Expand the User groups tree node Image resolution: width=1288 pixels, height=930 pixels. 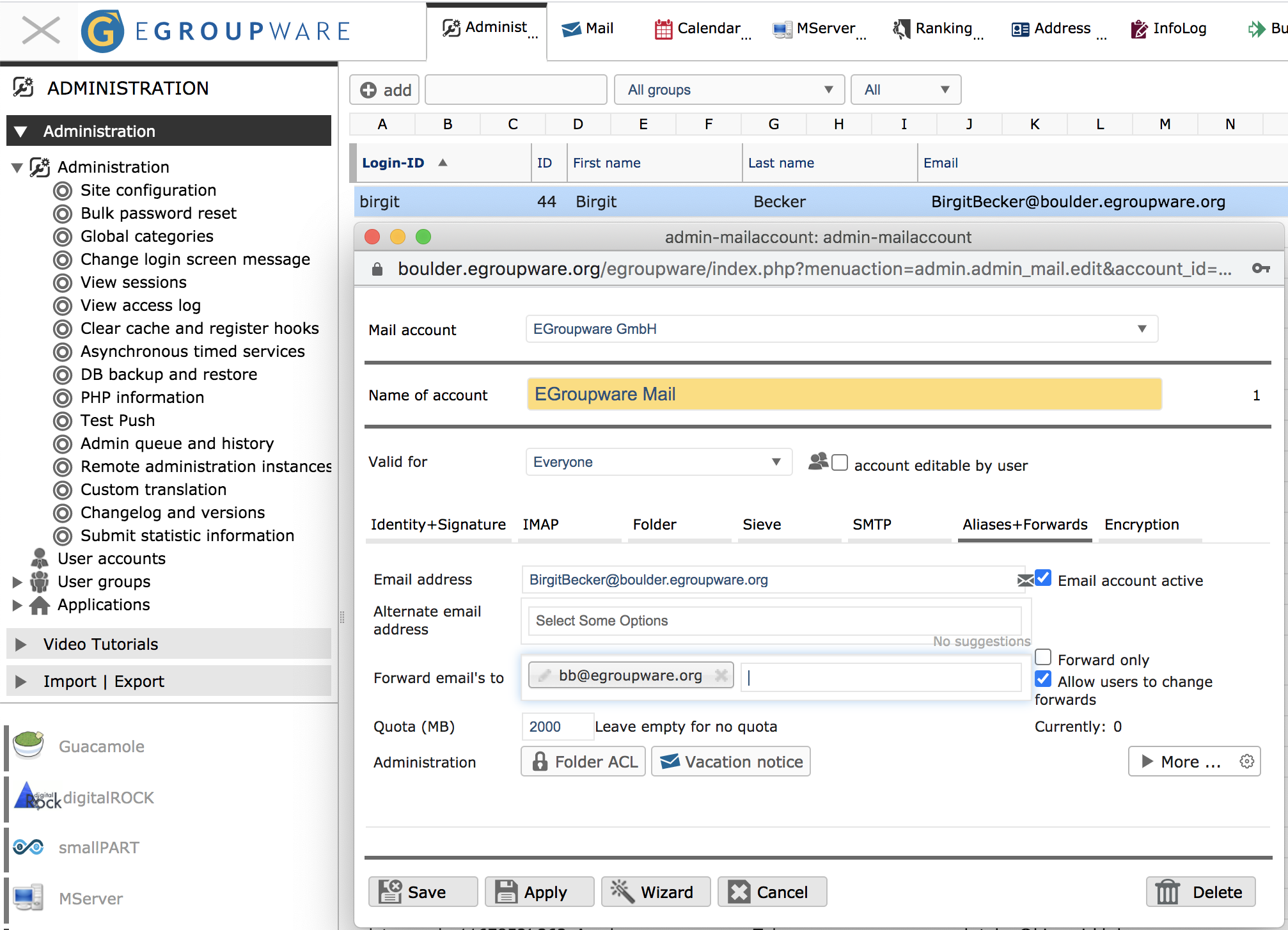[x=17, y=582]
